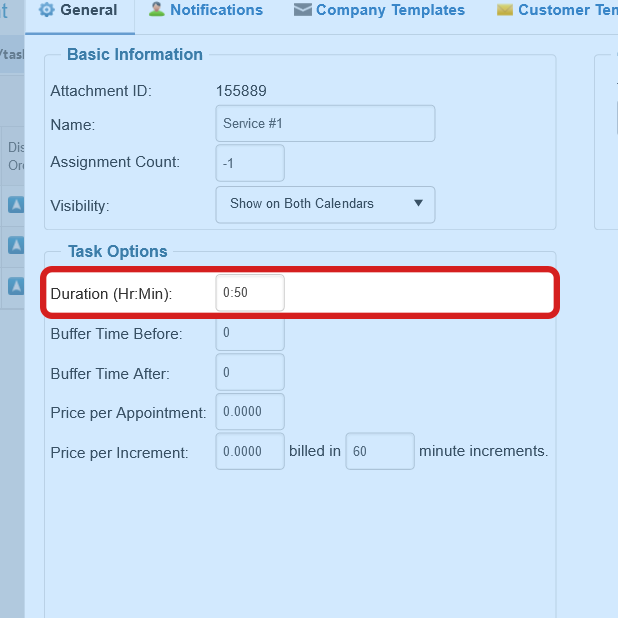Focus the Duration (Hr:Min) field
Screen dimensions: 618x618
pos(250,293)
